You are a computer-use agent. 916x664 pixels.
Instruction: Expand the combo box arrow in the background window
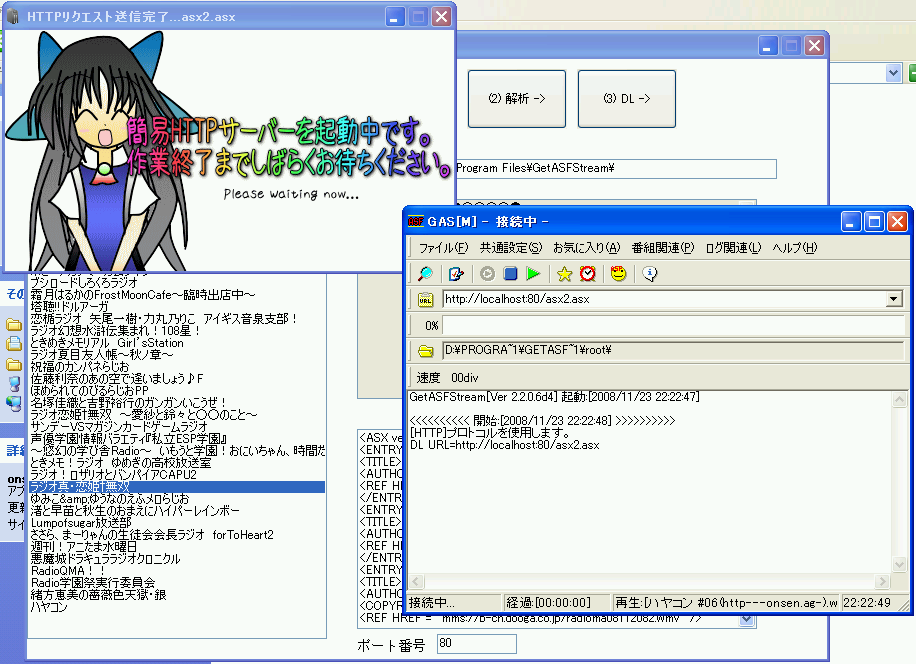tap(893, 73)
